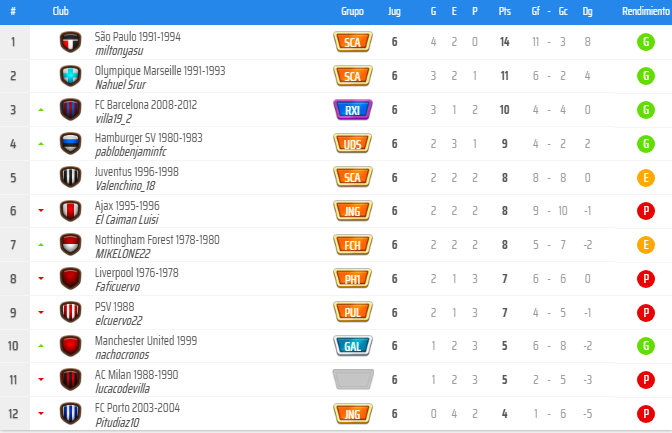Click the GAL group badge for Manchester United
Screen dimensions: 672x433
click(352, 345)
